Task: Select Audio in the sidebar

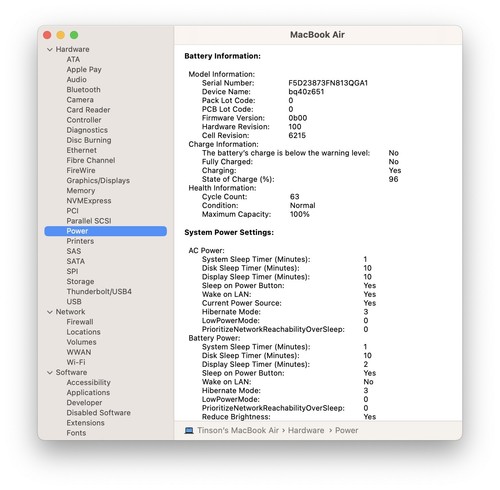Action: click(x=76, y=79)
